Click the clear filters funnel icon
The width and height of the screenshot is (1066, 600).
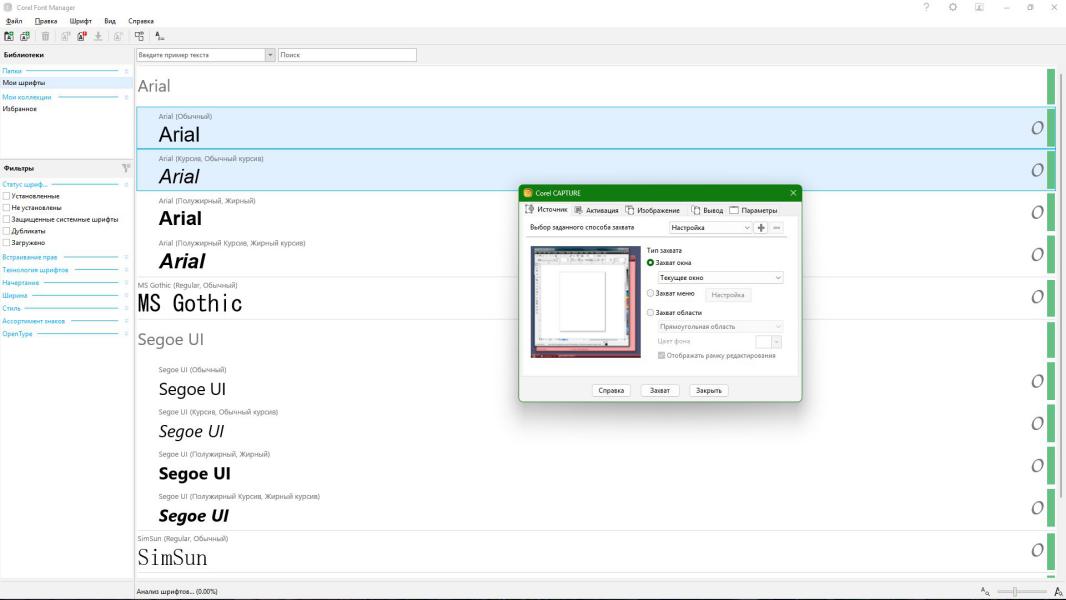(126, 168)
